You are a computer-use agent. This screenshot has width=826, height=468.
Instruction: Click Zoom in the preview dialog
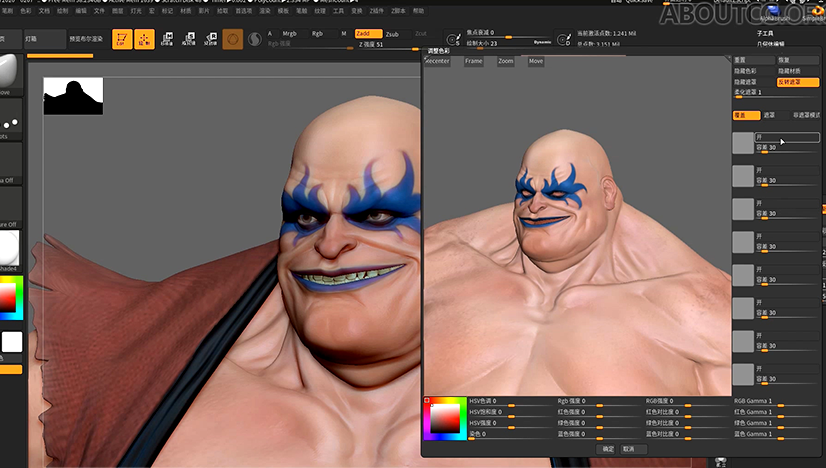pyautogui.click(x=506, y=61)
